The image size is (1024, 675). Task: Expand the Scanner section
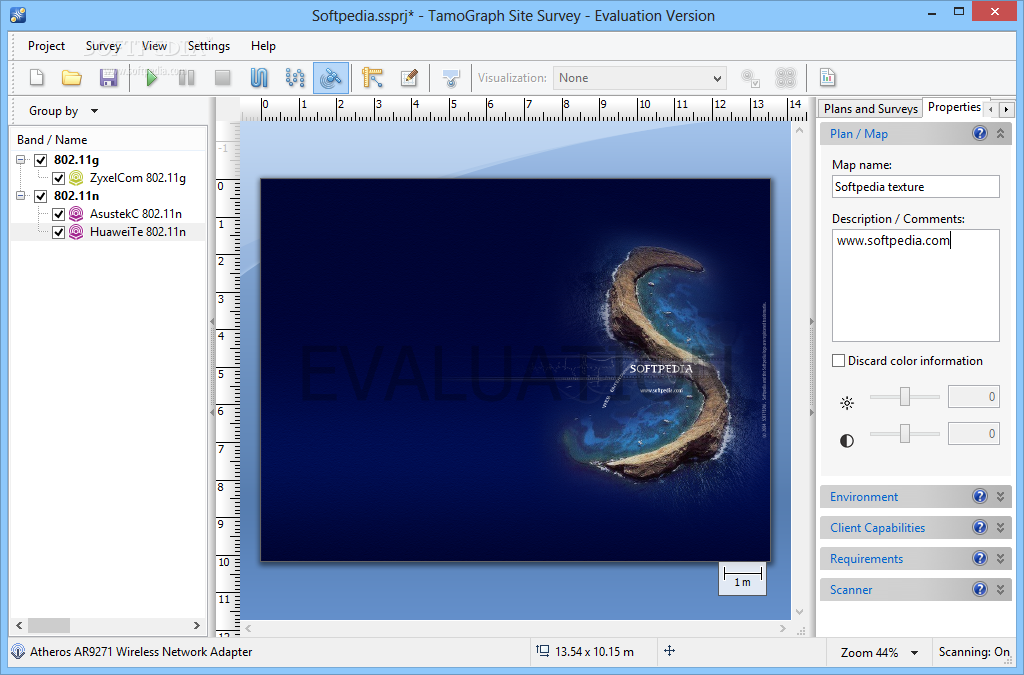(1000, 589)
